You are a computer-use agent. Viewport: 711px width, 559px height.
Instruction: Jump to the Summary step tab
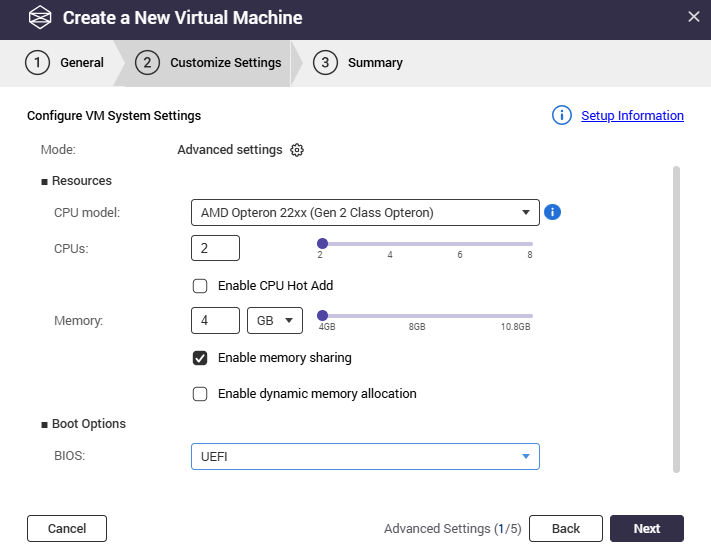click(360, 63)
